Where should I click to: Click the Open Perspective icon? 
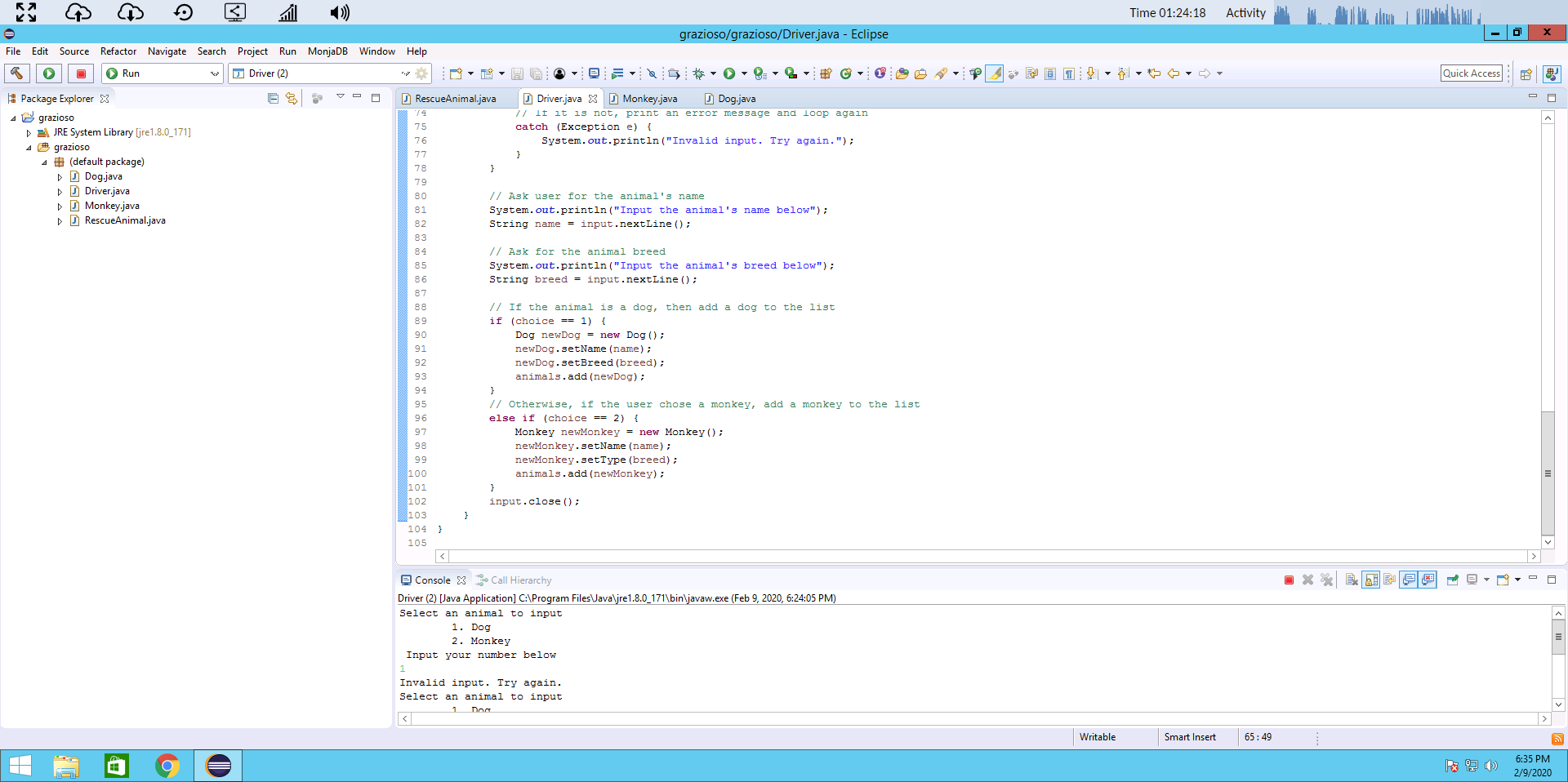tap(1526, 73)
